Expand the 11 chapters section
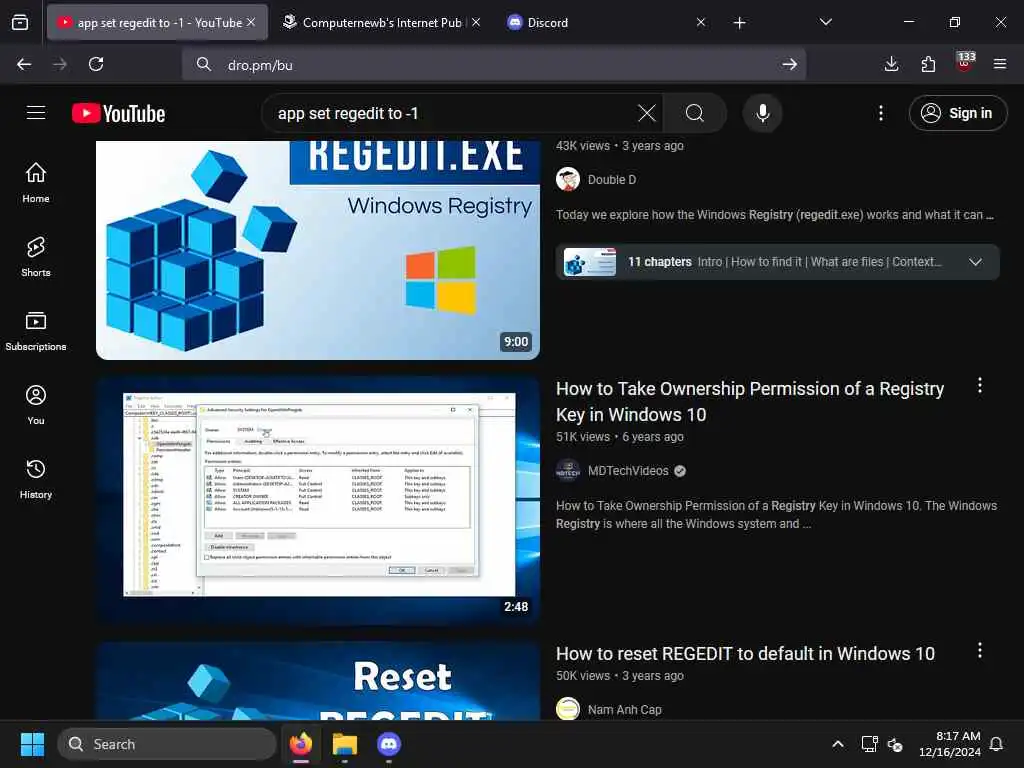The image size is (1024, 768). tap(975, 262)
